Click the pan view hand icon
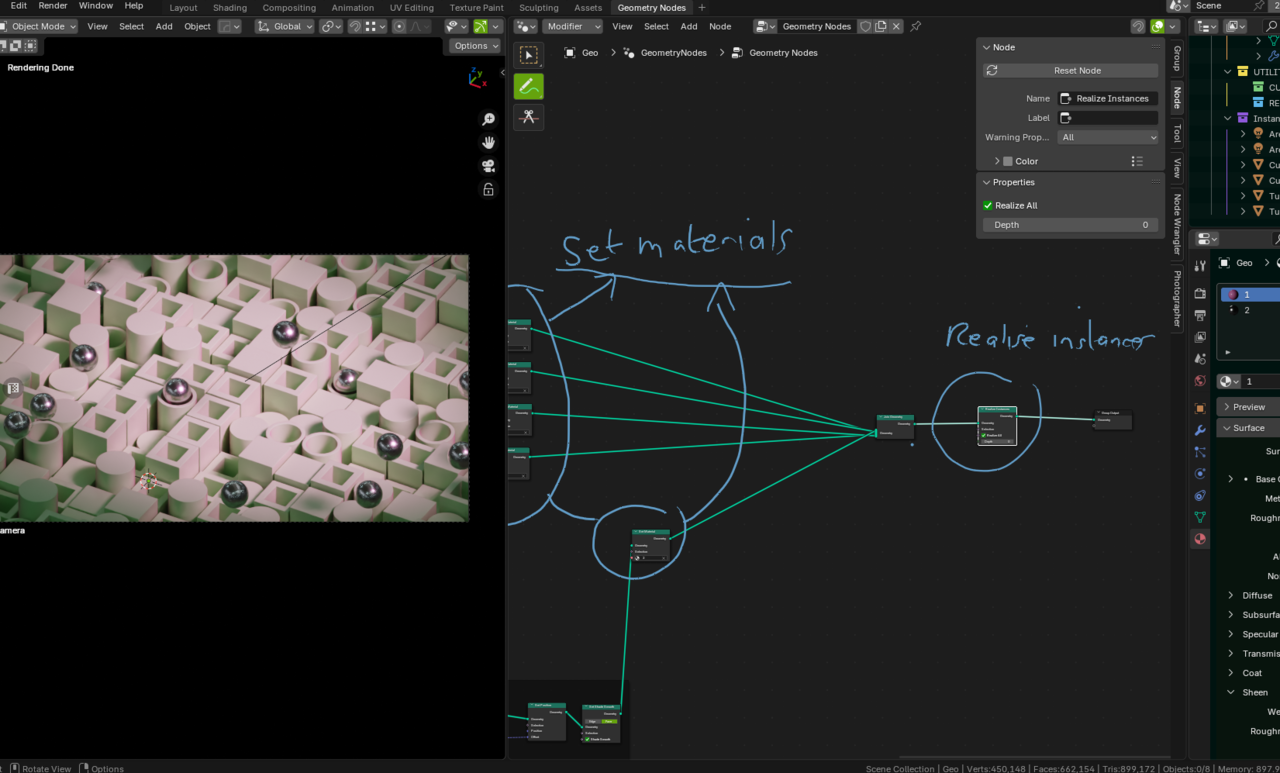The height and width of the screenshot is (773, 1280). (x=488, y=142)
